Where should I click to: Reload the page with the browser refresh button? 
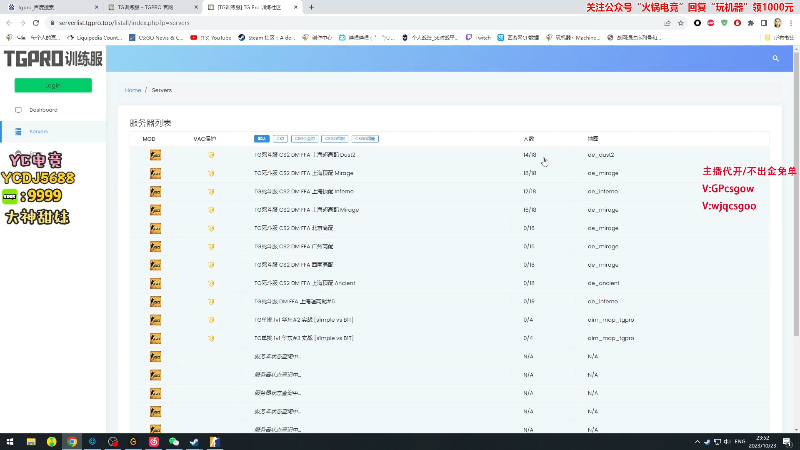[x=36, y=23]
